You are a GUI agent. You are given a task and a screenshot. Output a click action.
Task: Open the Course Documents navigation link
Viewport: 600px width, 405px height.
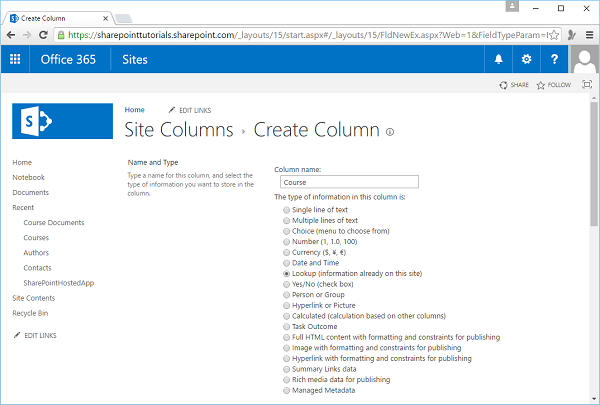53,222
